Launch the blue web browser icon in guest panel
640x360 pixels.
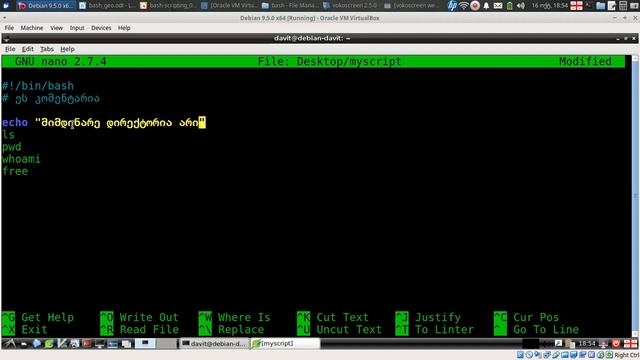37,344
